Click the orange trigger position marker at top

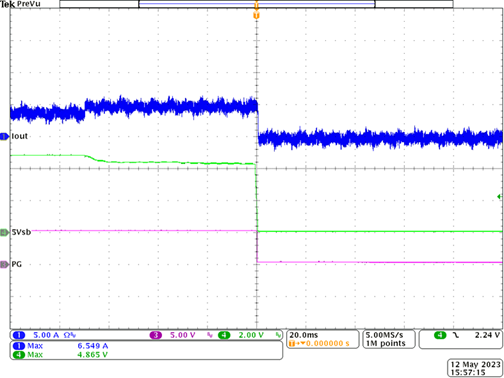pos(256,15)
